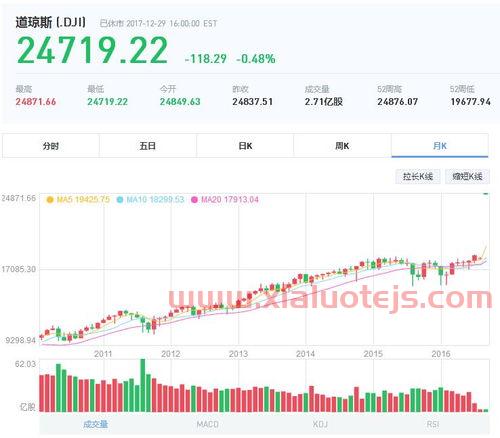Viewport: 500px width, 438px height.
Task: Switch to the 分时 chart tab
Action: coord(51,146)
